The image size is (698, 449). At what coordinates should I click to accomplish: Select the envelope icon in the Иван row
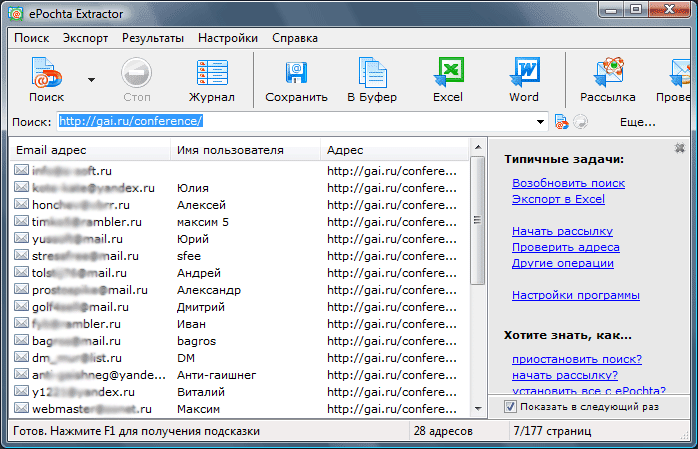coord(21,323)
